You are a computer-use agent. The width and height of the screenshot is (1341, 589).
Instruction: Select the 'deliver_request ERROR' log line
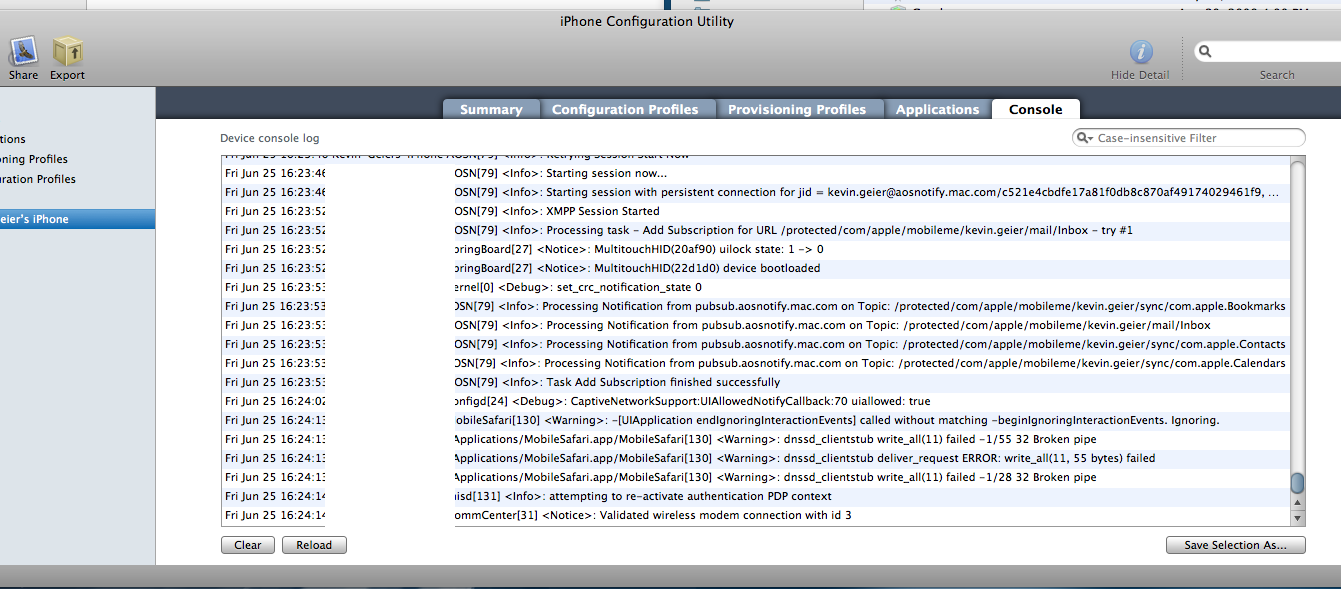coord(755,458)
